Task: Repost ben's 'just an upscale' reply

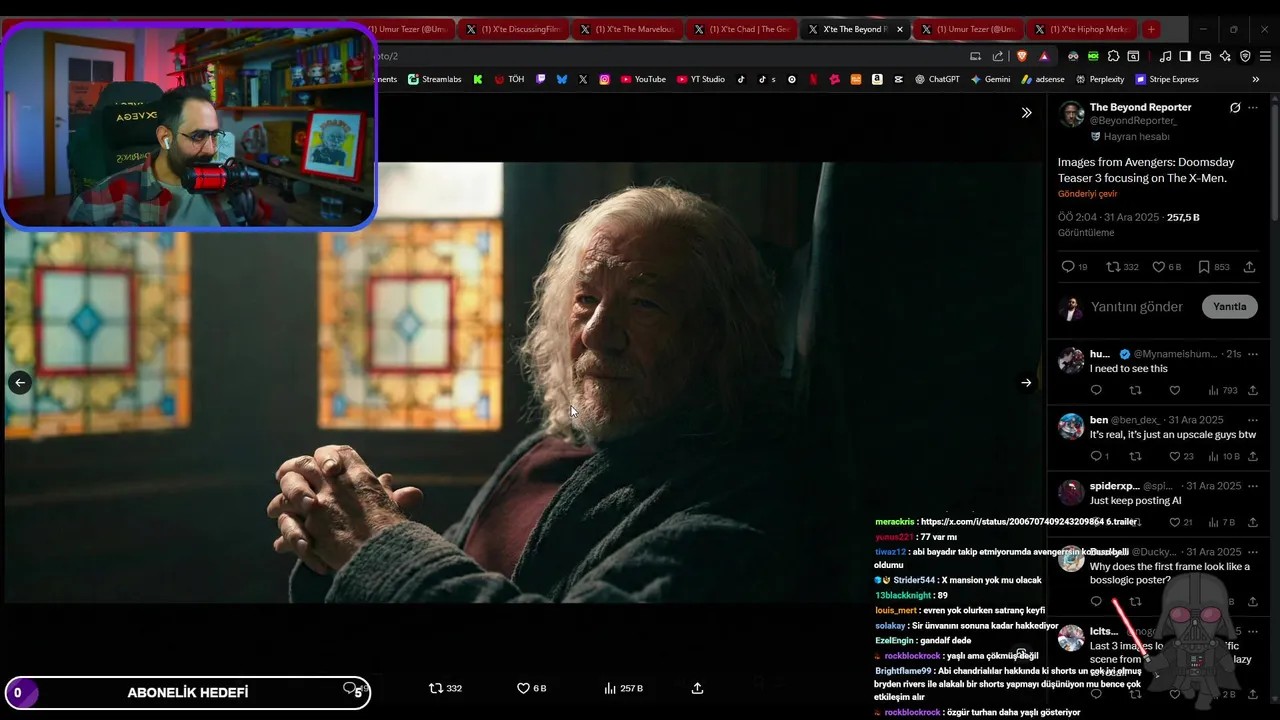Action: (x=1135, y=456)
